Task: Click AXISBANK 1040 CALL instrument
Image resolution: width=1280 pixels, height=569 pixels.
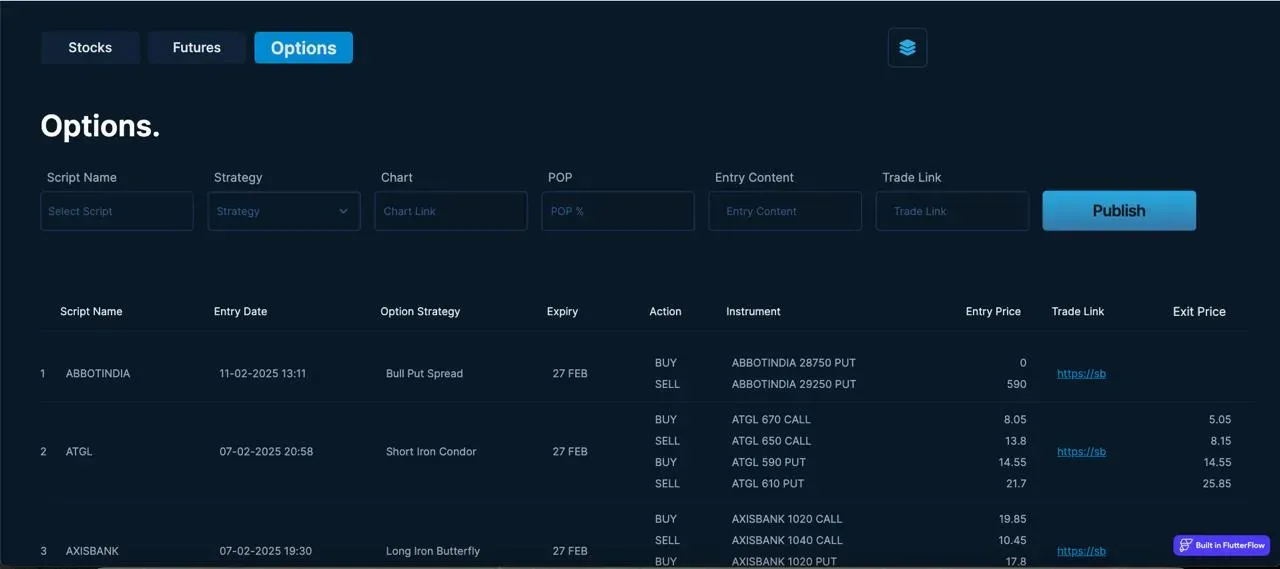Action: click(x=787, y=540)
